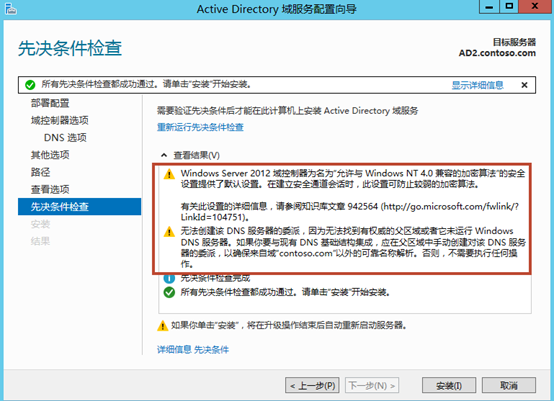Click the 取消 cancel button
554x401 pixels.
[x=509, y=385]
